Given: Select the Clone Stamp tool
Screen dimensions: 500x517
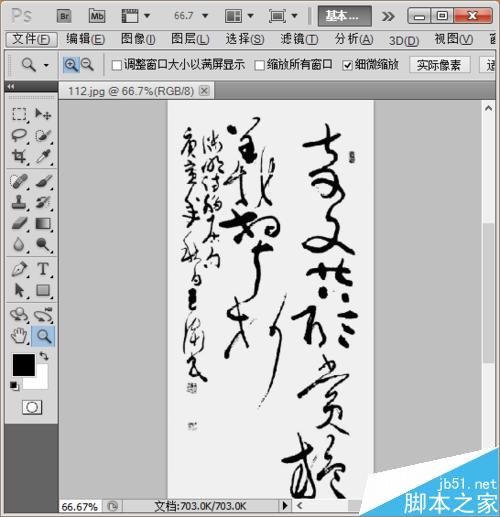Looking at the screenshot, I should (x=19, y=202).
